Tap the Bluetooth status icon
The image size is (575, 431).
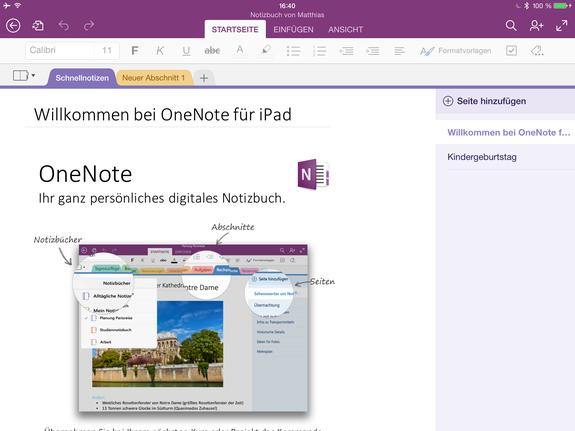coord(527,6)
